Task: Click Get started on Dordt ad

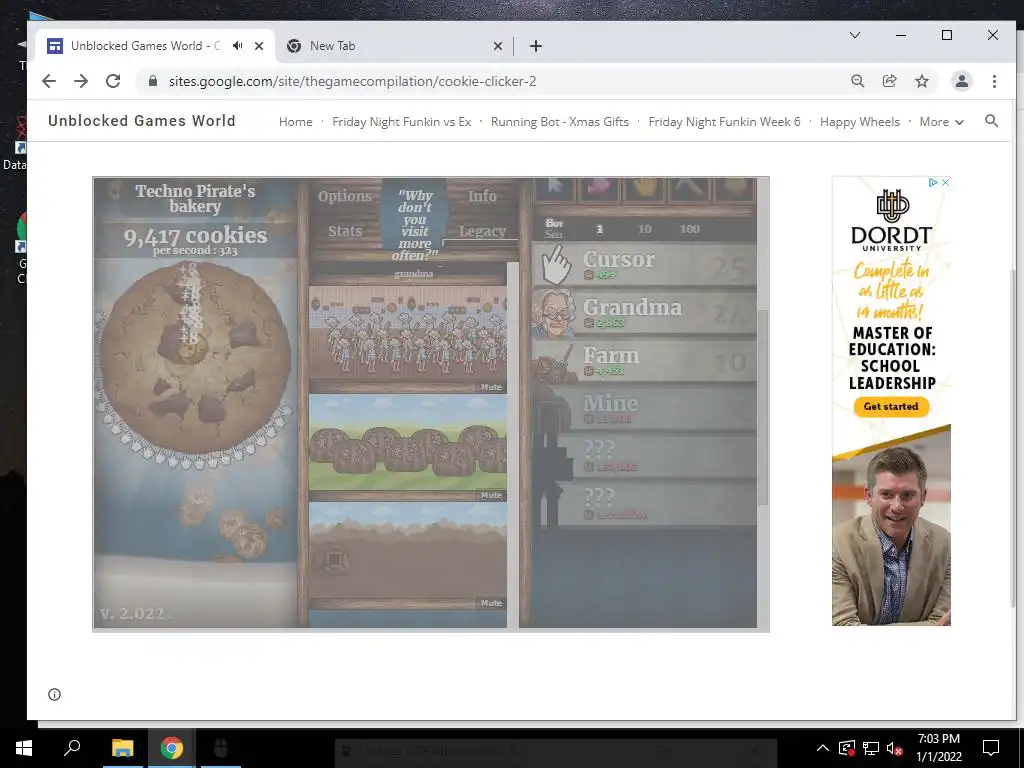Action: tap(891, 406)
